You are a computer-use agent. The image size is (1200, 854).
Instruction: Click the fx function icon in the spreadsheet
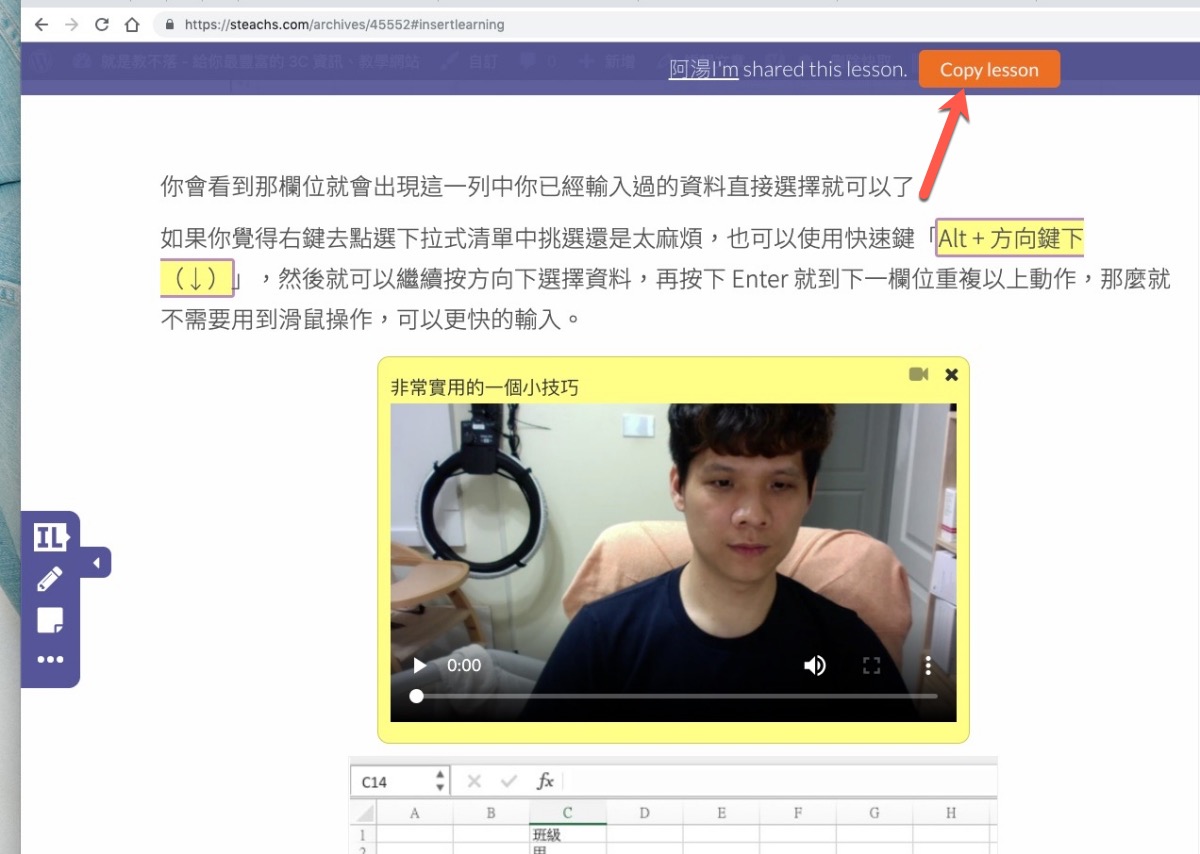pos(545,781)
